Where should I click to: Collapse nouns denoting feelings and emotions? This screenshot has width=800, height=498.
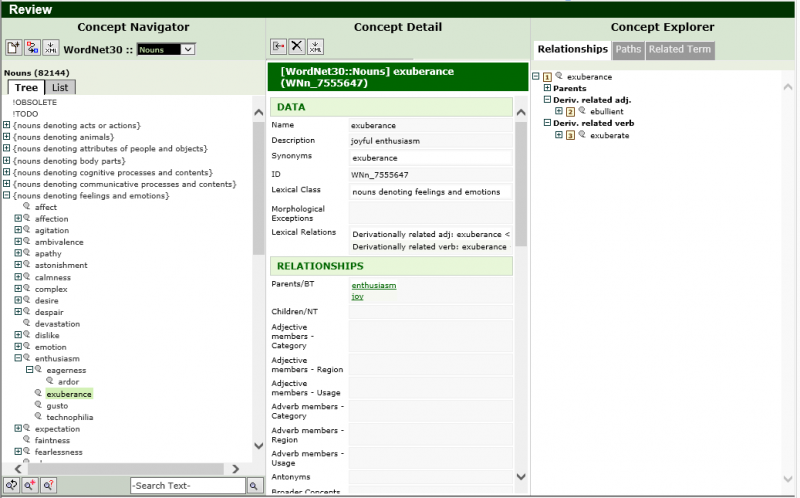tap(7, 195)
